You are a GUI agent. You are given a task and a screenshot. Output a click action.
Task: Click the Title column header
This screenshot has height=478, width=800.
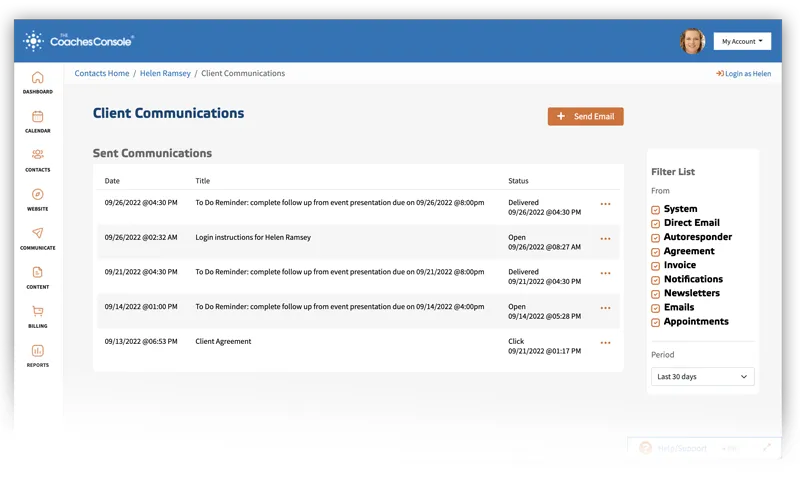coord(203,181)
